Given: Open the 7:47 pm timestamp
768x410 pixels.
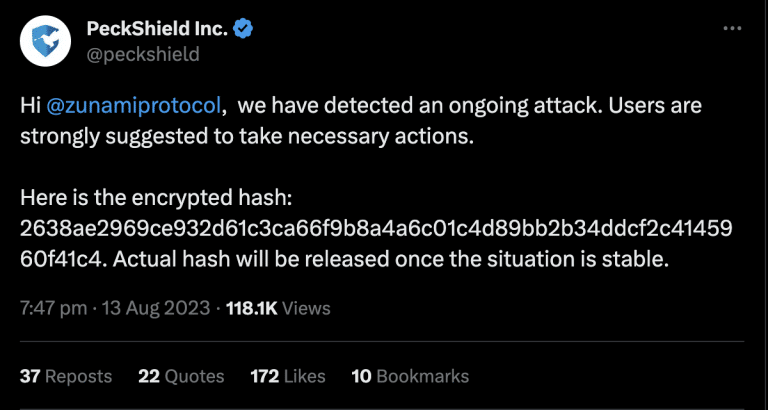Looking at the screenshot, I should click(x=53, y=309).
